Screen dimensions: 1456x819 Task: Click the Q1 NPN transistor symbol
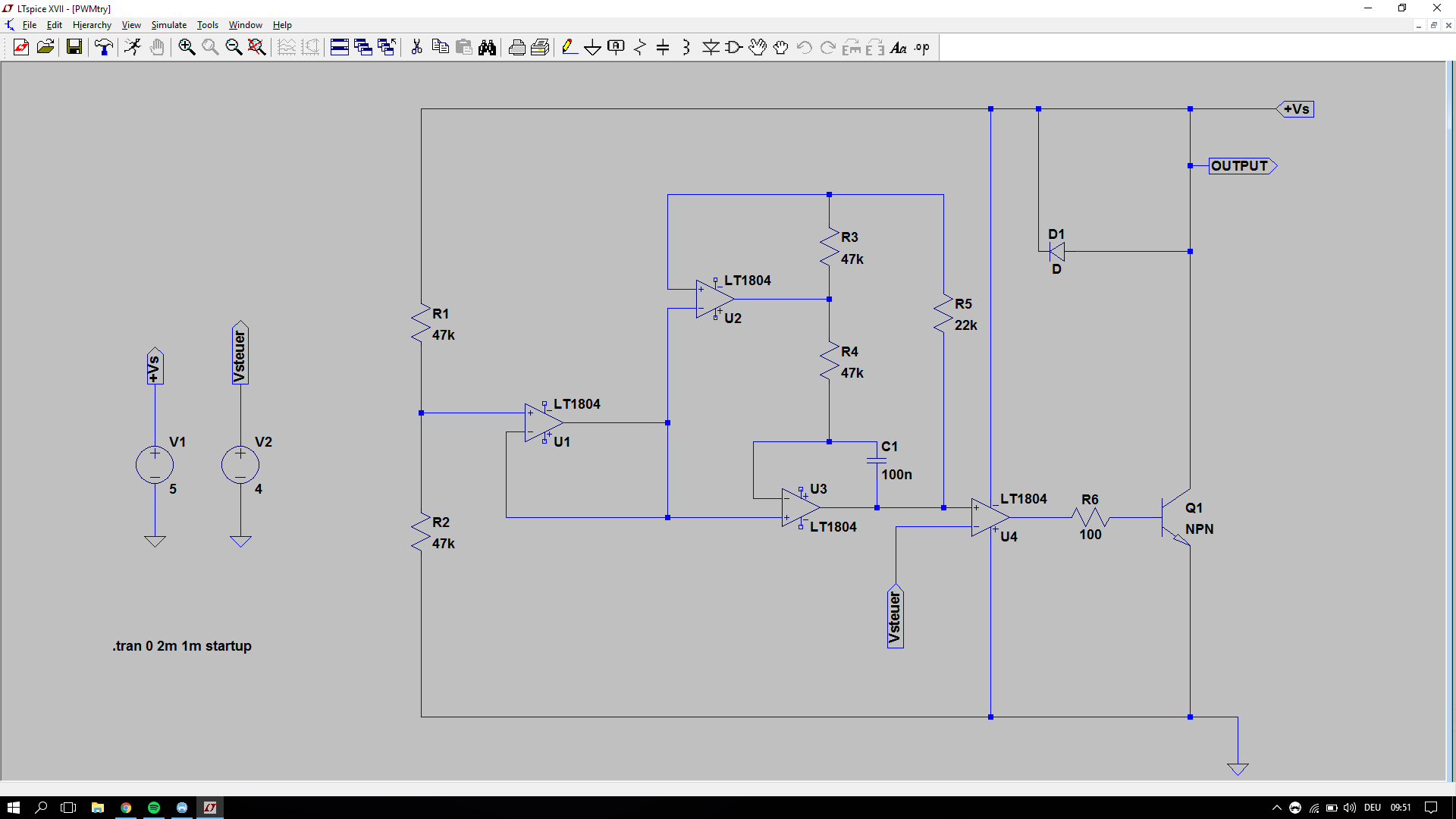(1176, 517)
